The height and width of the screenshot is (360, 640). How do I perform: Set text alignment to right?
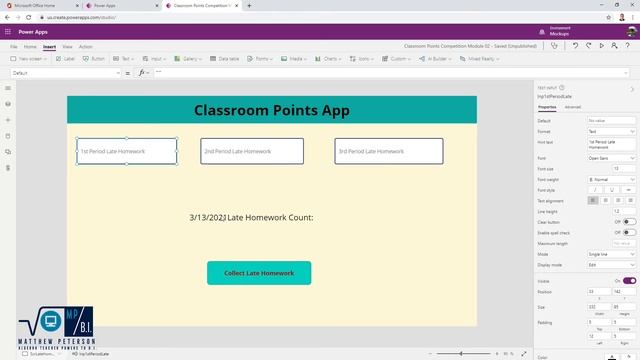coord(618,200)
